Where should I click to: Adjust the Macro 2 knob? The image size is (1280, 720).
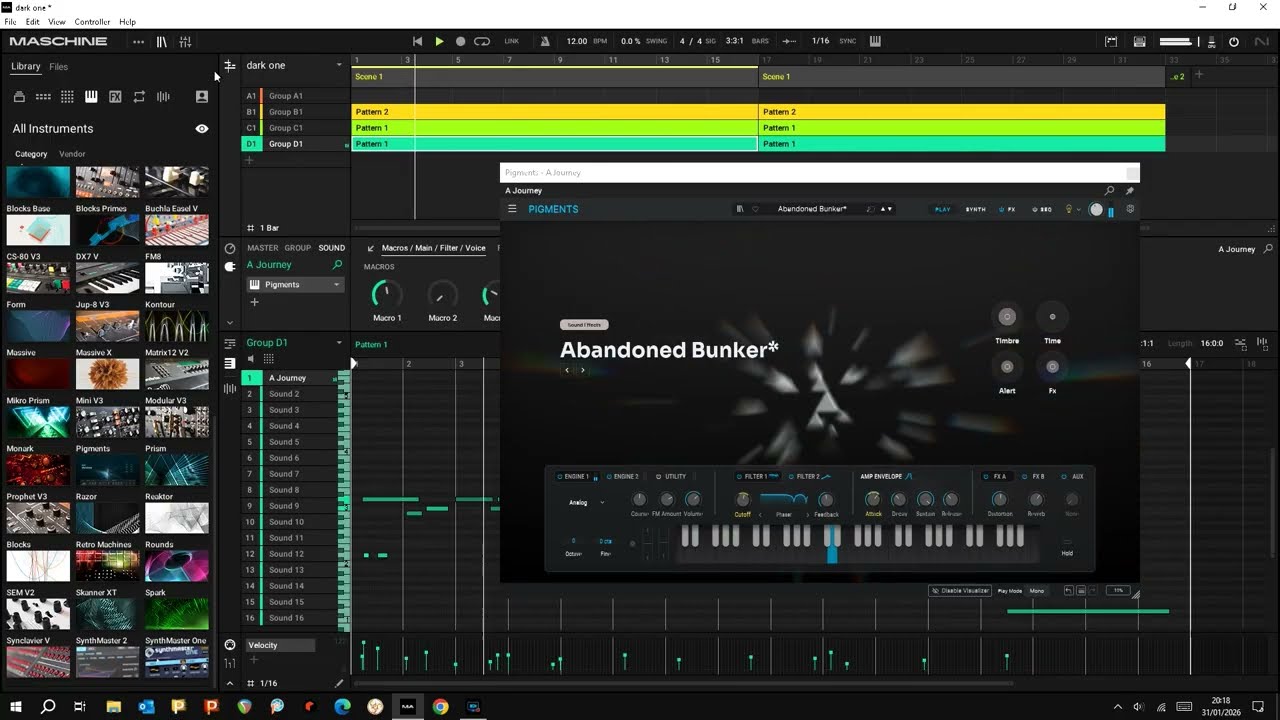coord(442,294)
